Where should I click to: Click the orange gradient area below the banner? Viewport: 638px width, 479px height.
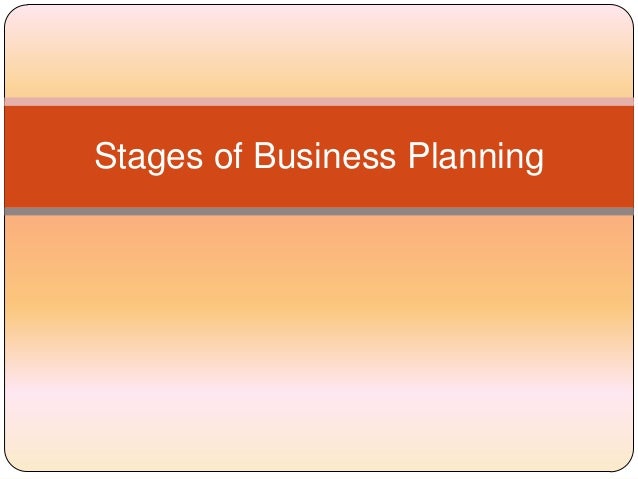pyautogui.click(x=319, y=281)
